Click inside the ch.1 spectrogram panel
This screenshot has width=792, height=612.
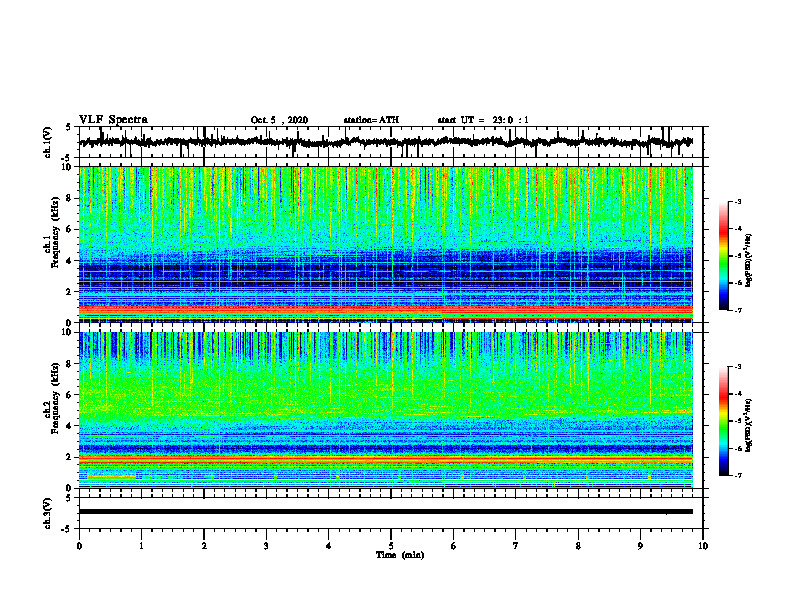386,244
